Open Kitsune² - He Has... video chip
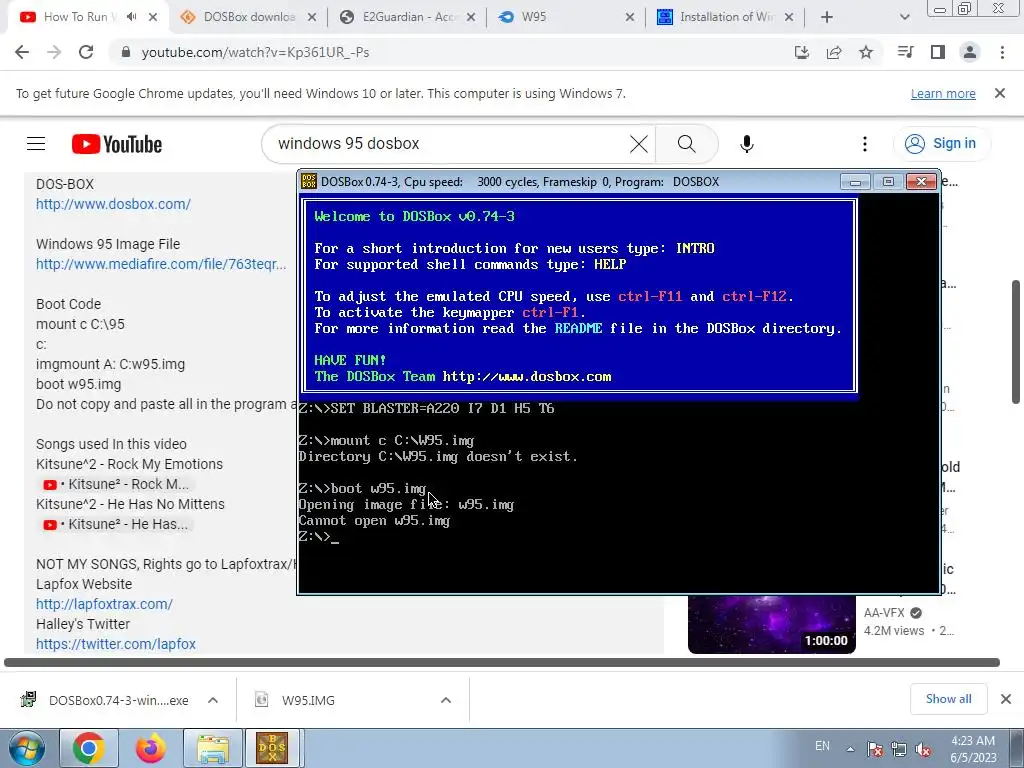This screenshot has height=768, width=1024. (114, 524)
